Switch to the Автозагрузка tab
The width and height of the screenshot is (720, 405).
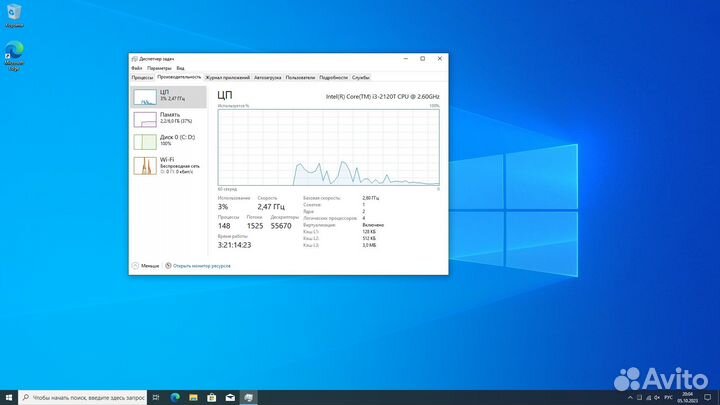267,78
